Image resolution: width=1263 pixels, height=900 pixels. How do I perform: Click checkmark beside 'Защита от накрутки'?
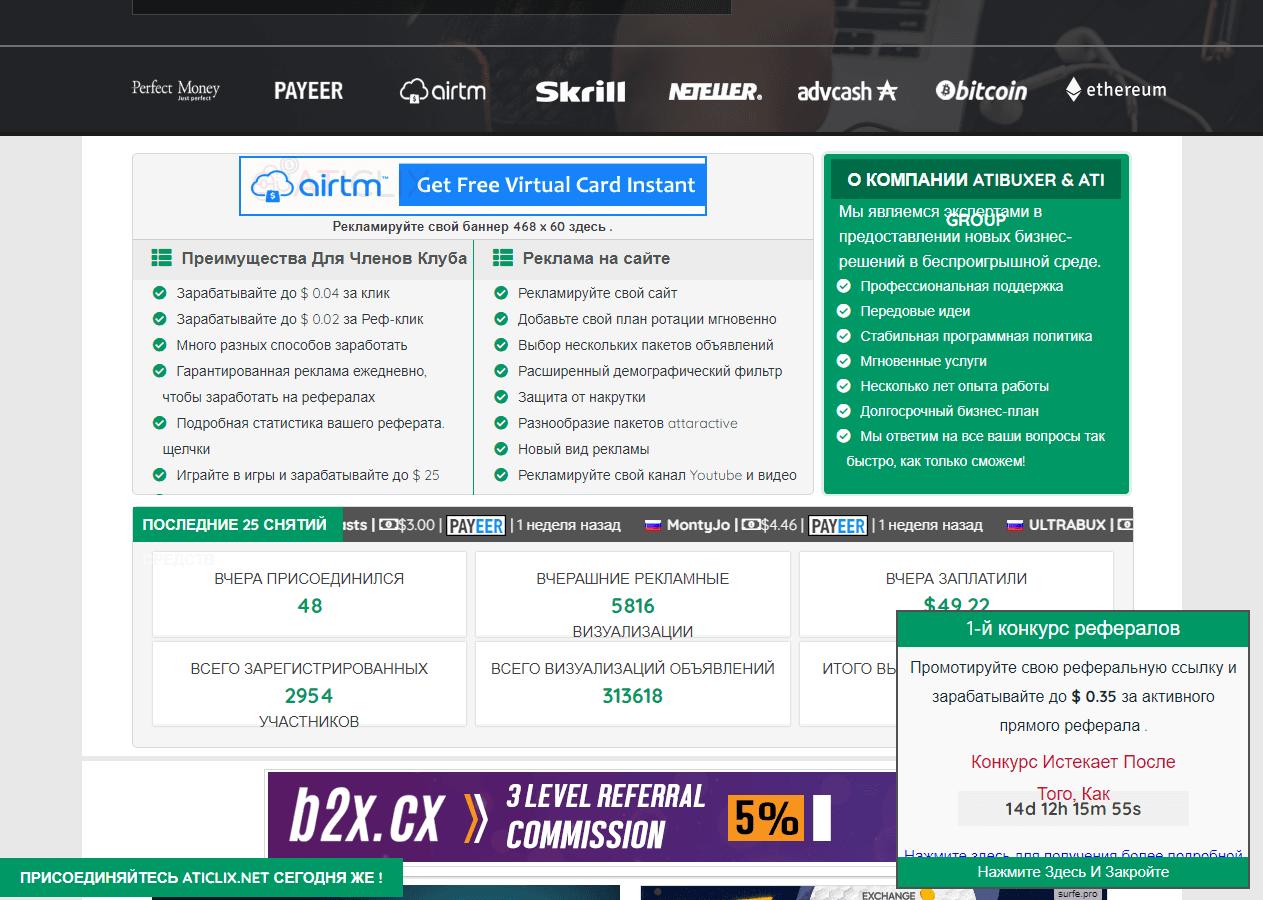tap(501, 397)
